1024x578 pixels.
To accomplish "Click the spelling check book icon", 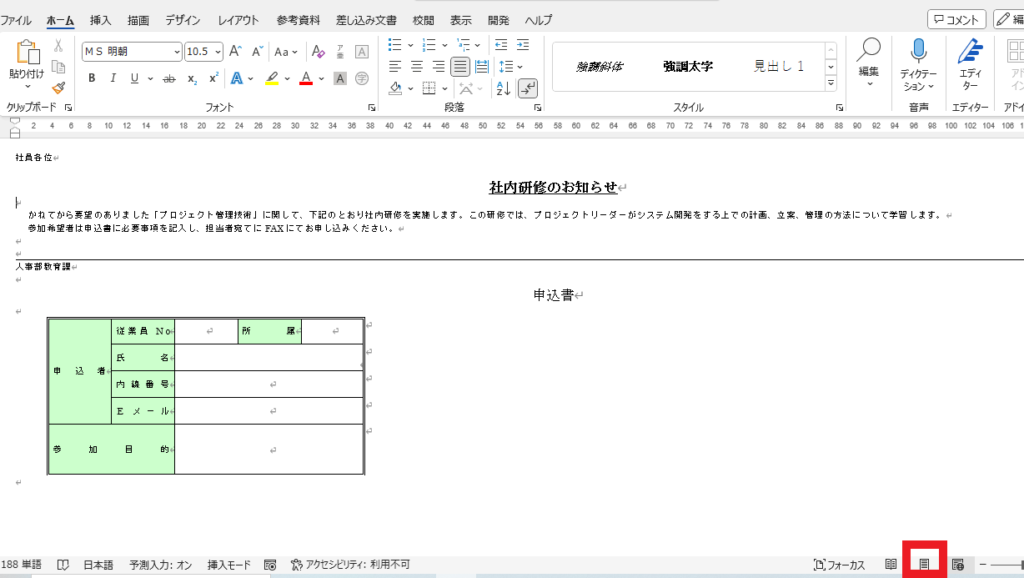I will tap(63, 564).
